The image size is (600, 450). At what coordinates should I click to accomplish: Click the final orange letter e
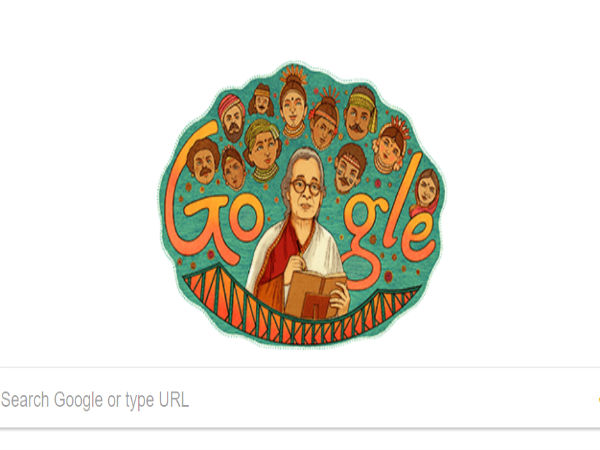(x=418, y=237)
